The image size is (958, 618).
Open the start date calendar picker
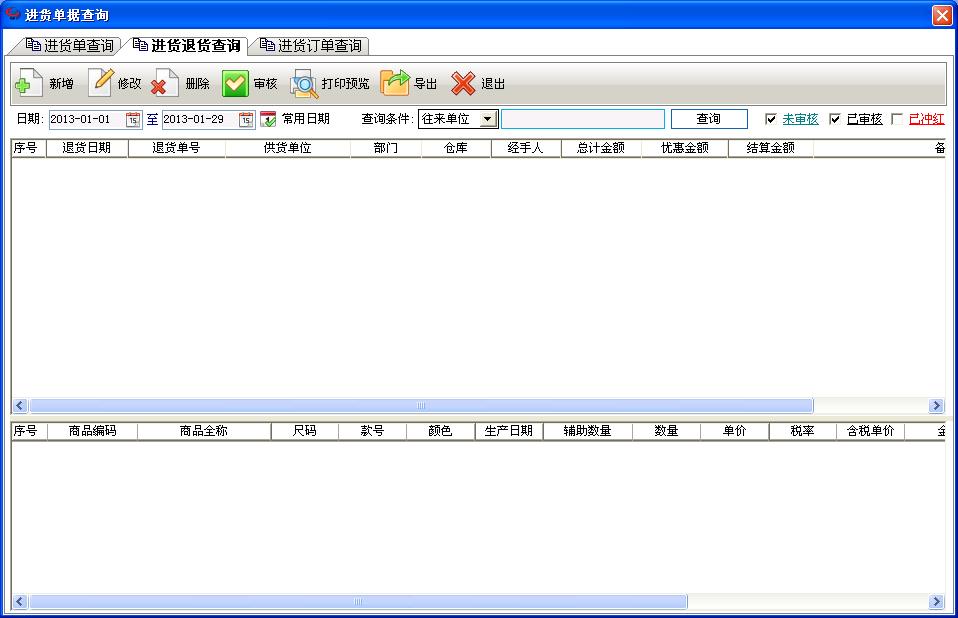tap(133, 120)
